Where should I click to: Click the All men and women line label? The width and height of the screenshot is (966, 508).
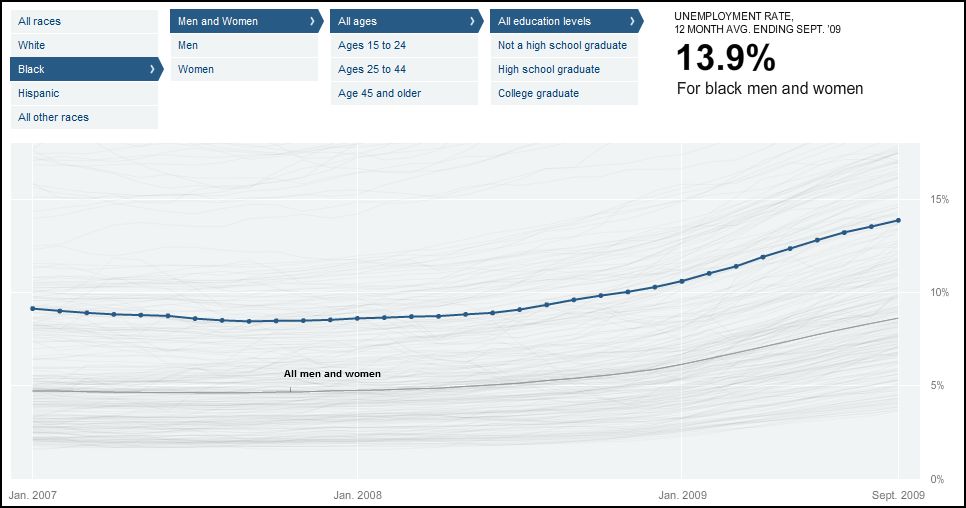tap(332, 373)
